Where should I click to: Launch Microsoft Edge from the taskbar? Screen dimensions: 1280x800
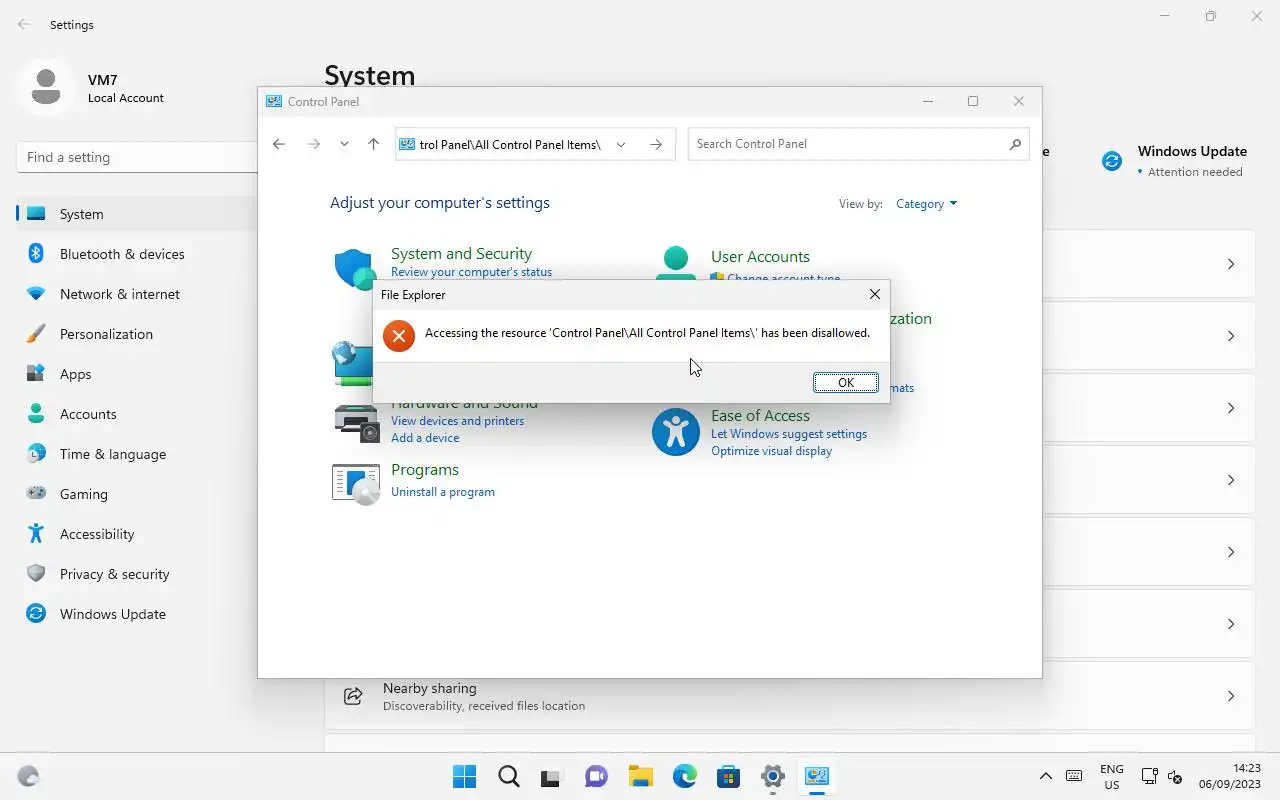pyautogui.click(x=685, y=776)
